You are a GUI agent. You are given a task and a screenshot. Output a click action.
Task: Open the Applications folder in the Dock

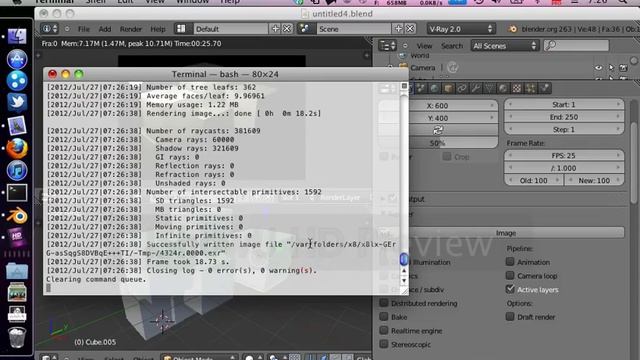click(x=17, y=270)
